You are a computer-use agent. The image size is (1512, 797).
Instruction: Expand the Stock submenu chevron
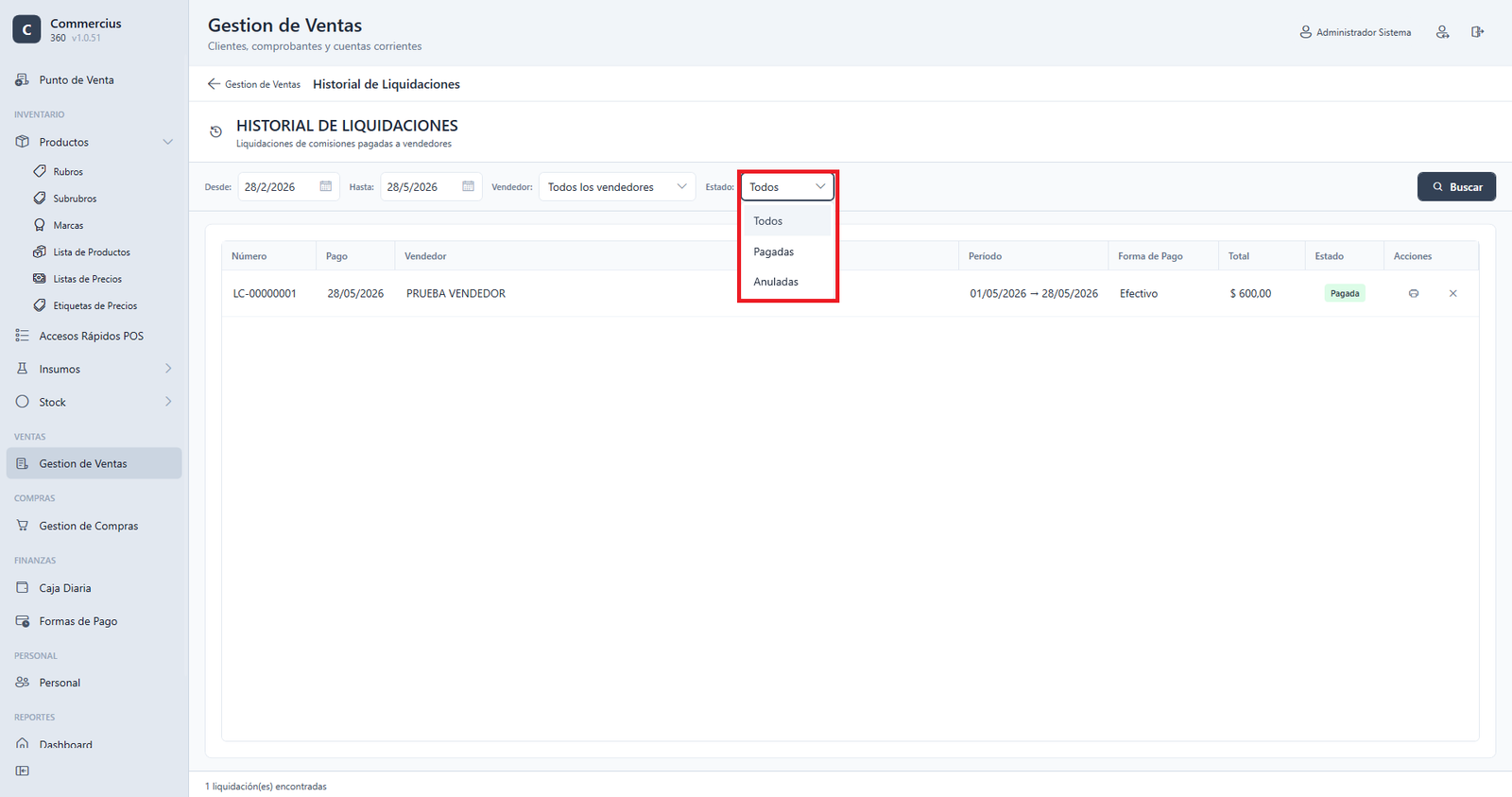click(x=168, y=402)
